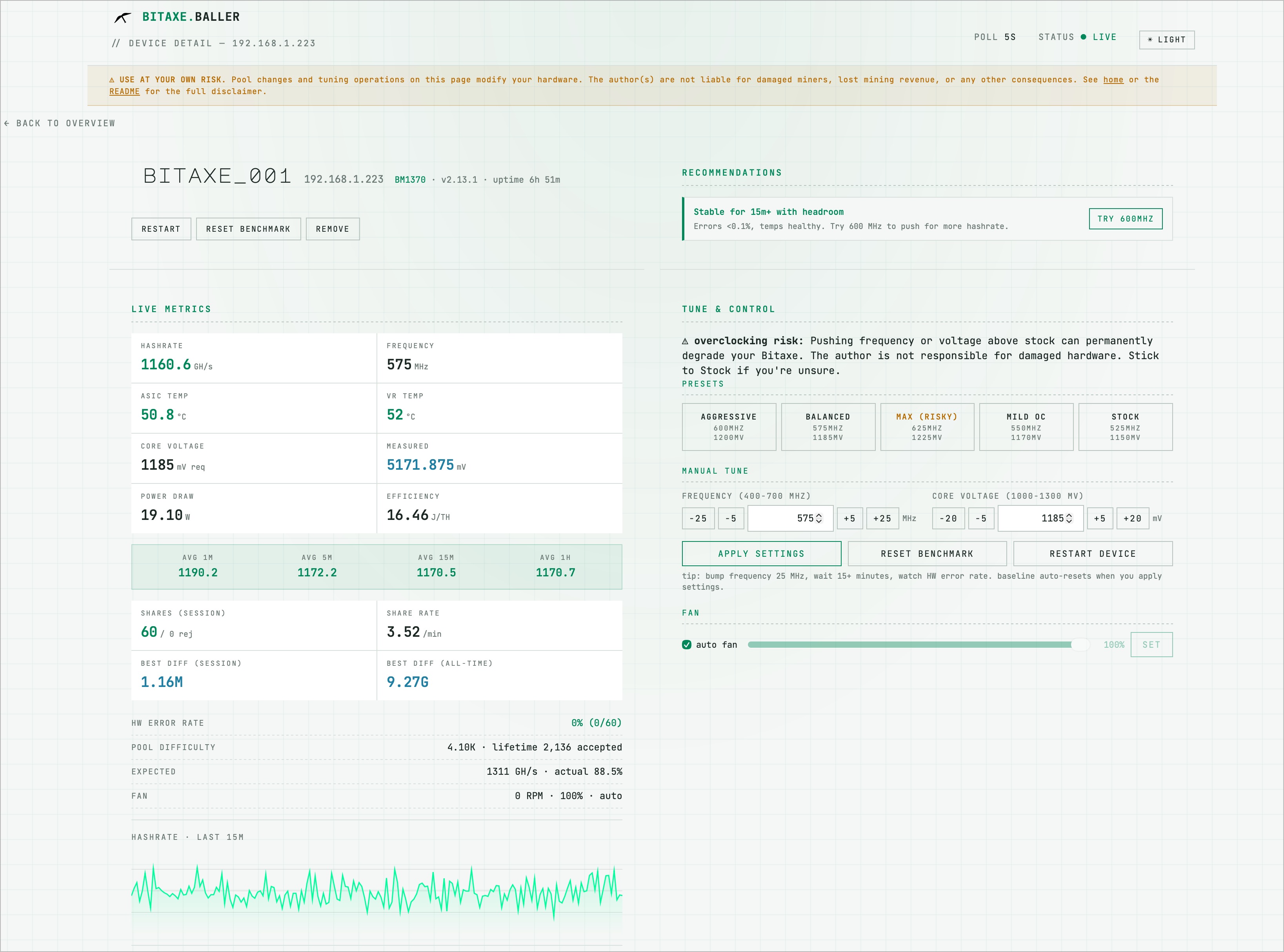This screenshot has width=1284, height=952.
Task: Click the HW error rate 0% (0/60)
Action: 596,723
